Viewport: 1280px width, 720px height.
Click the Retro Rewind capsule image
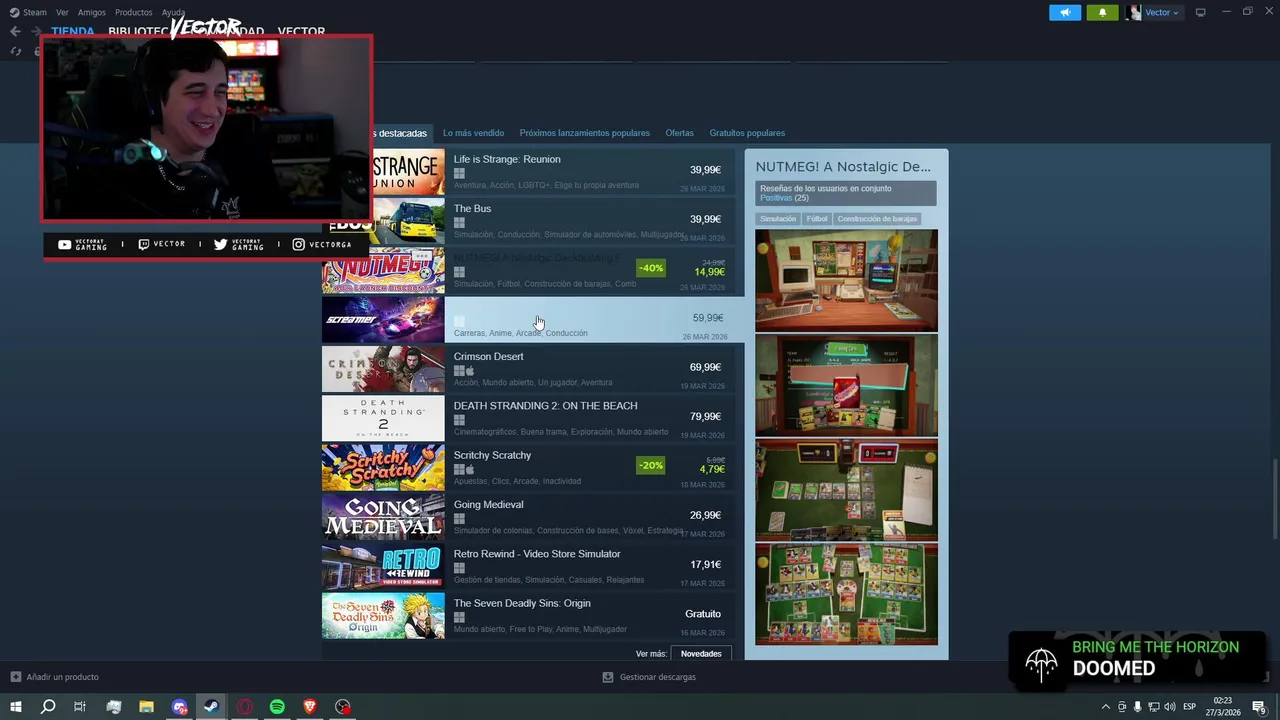383,566
